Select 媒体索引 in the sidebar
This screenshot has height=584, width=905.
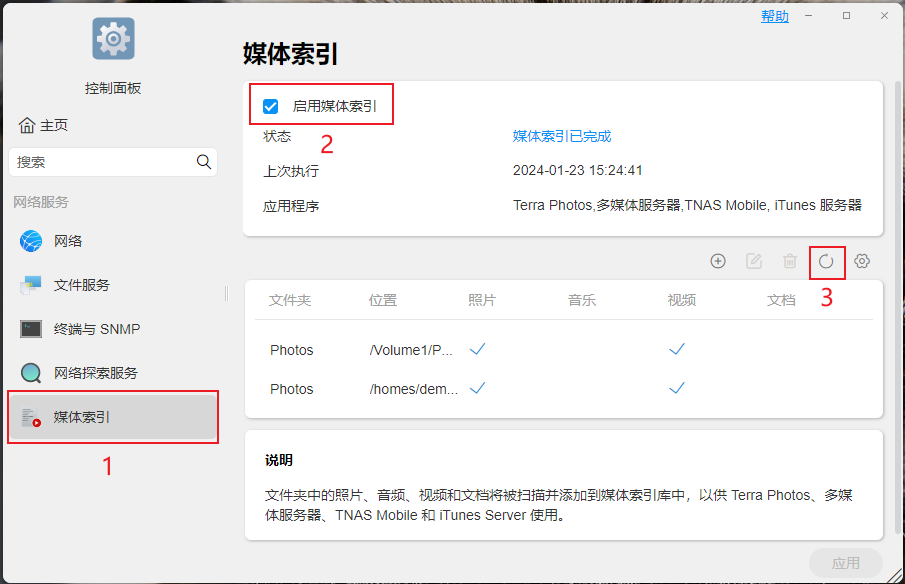coord(113,417)
